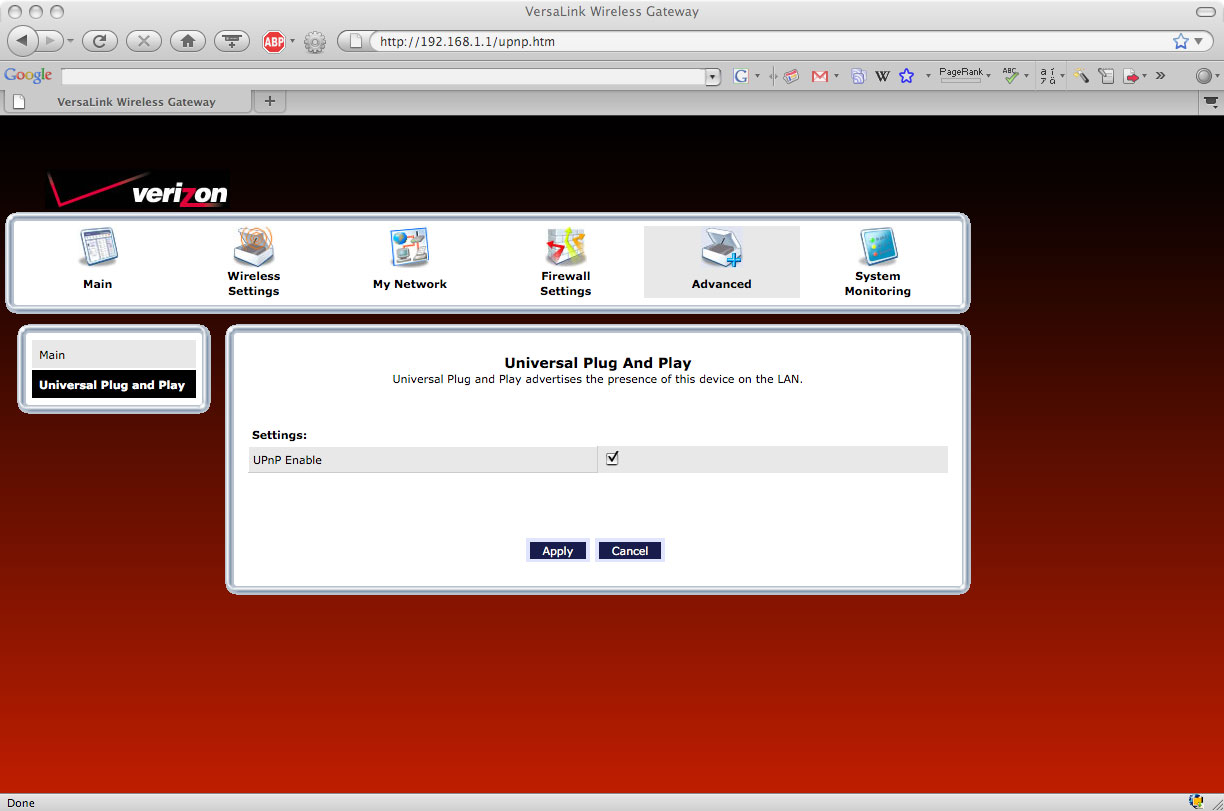Screen dimensions: 1224x811
Task: Click the Main router icon
Action: pyautogui.click(x=98, y=248)
